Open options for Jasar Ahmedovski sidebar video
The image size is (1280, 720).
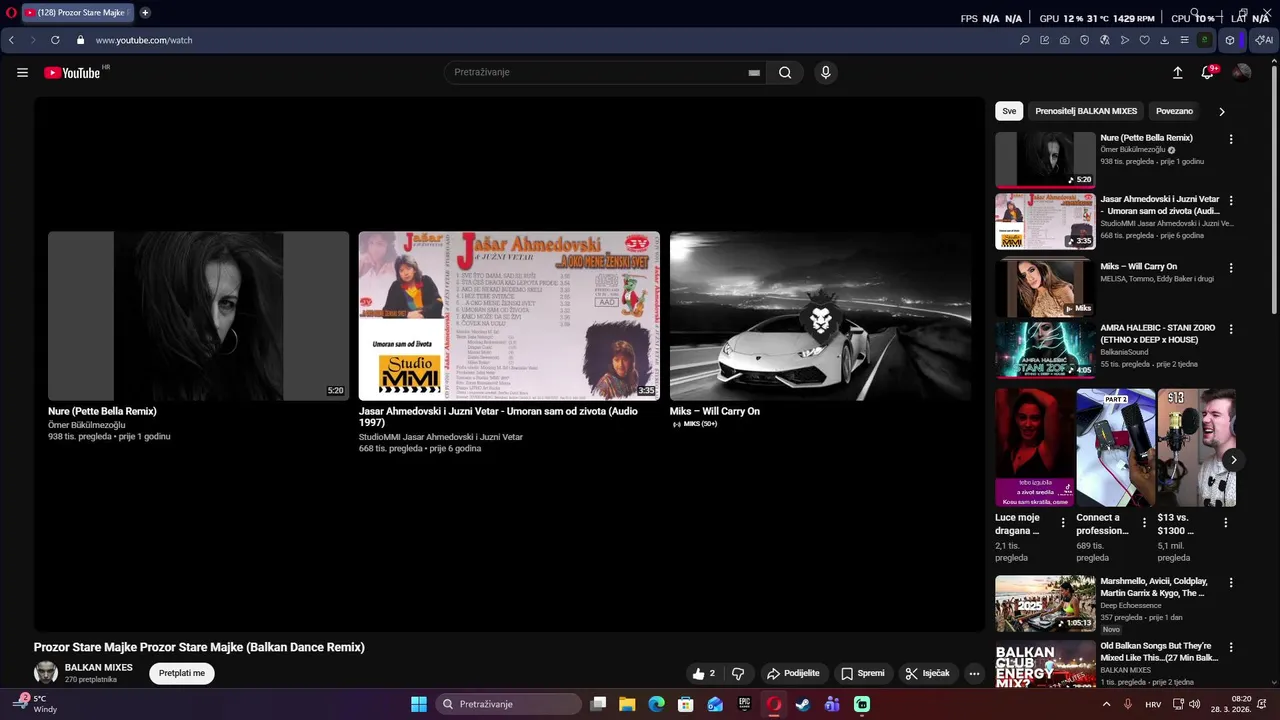tap(1231, 201)
